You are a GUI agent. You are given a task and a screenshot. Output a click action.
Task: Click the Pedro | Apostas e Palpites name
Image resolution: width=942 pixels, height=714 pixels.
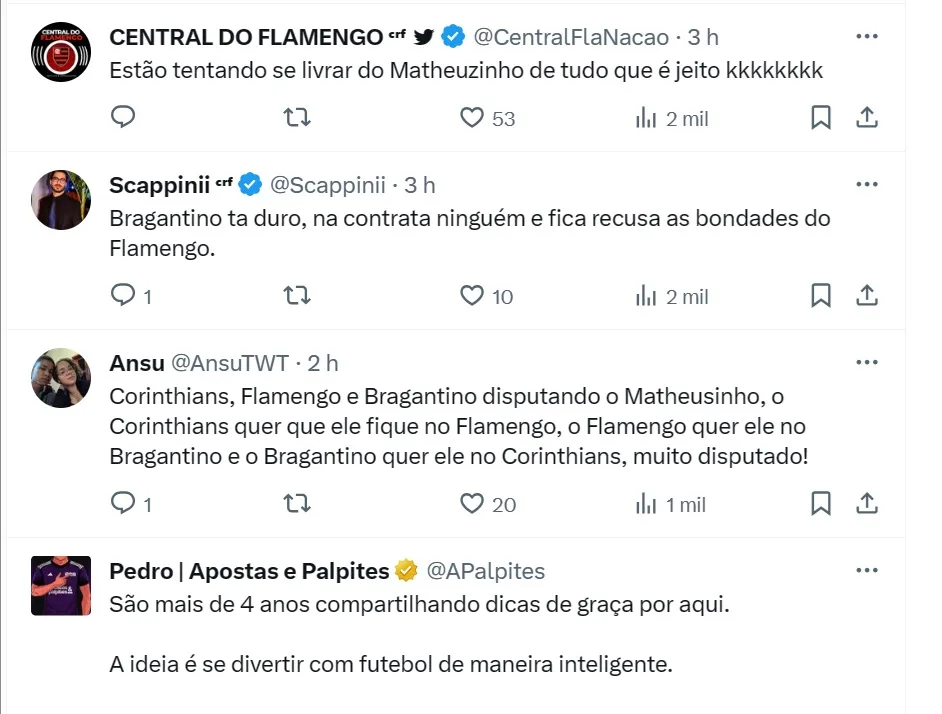(x=248, y=571)
